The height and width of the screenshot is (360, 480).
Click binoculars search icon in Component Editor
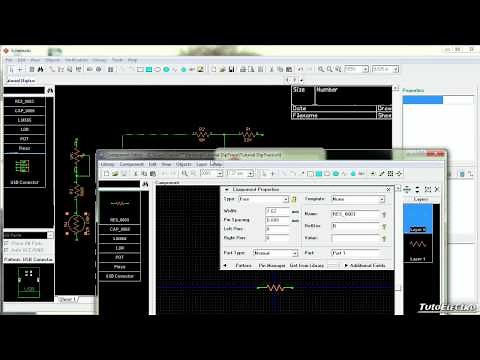[x=145, y=184]
